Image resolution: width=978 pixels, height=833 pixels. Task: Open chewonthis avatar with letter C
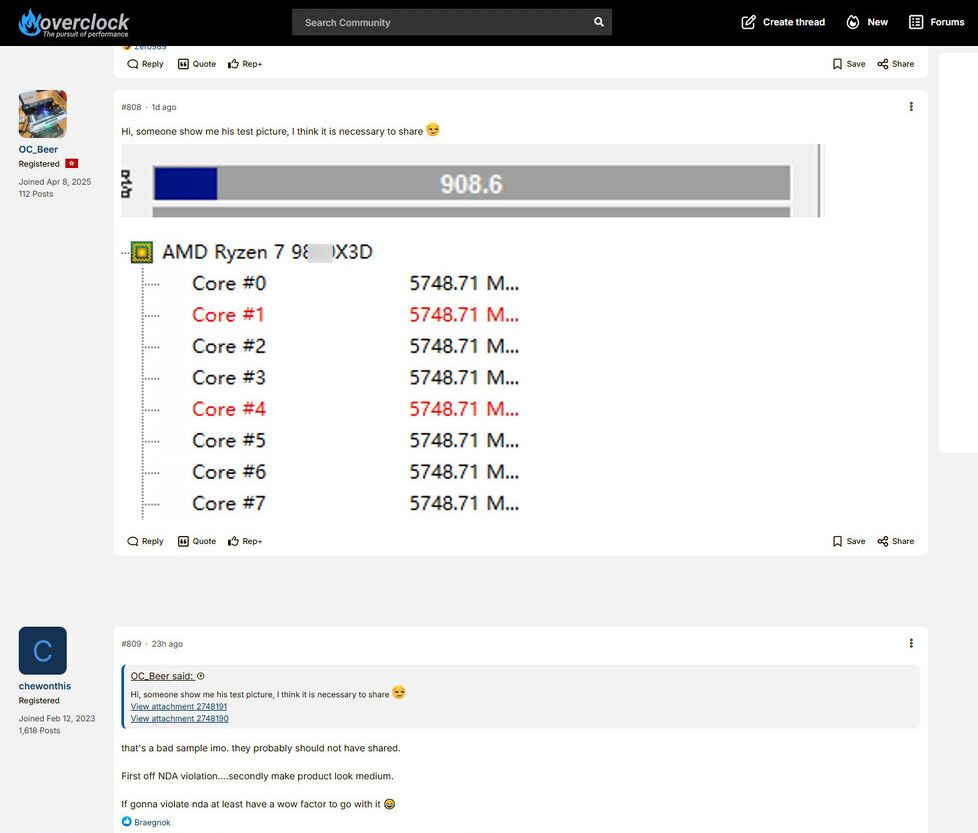tap(43, 651)
